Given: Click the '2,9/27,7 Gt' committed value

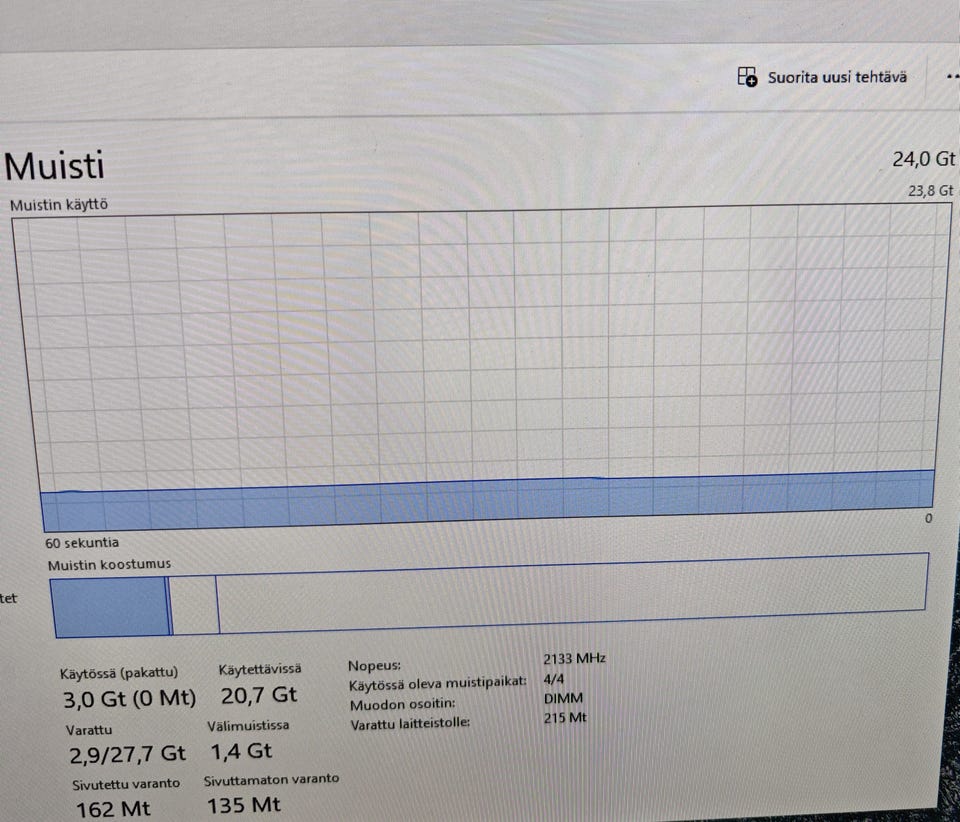Looking at the screenshot, I should 127,753.
